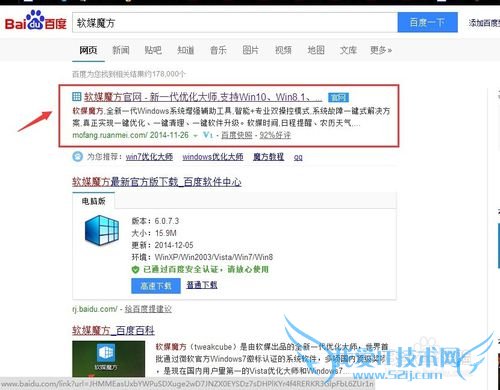Screen dimensions: 500x390
Task: Open the 软媒魔方官网 result title link
Action: click(x=203, y=97)
